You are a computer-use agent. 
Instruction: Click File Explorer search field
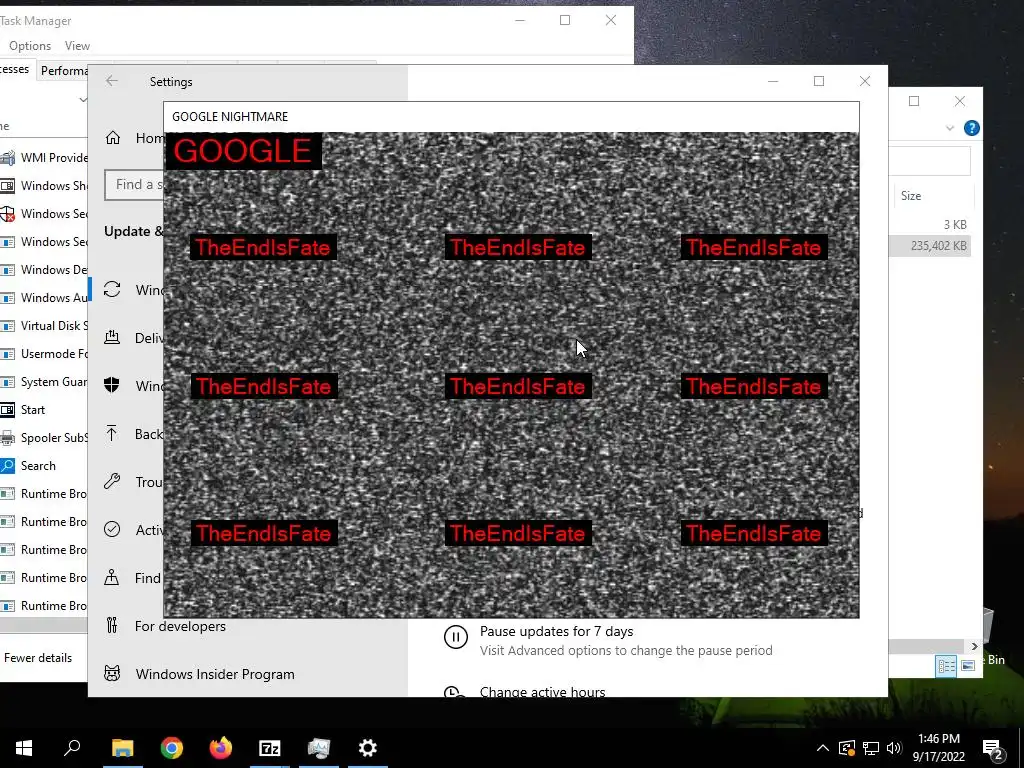pyautogui.click(x=929, y=161)
